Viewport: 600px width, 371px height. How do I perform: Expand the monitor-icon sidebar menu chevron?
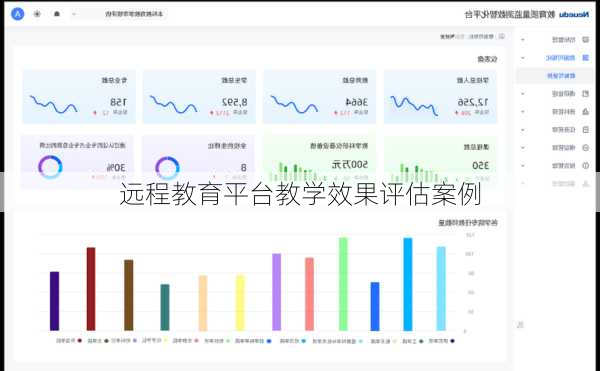pyautogui.click(x=523, y=39)
